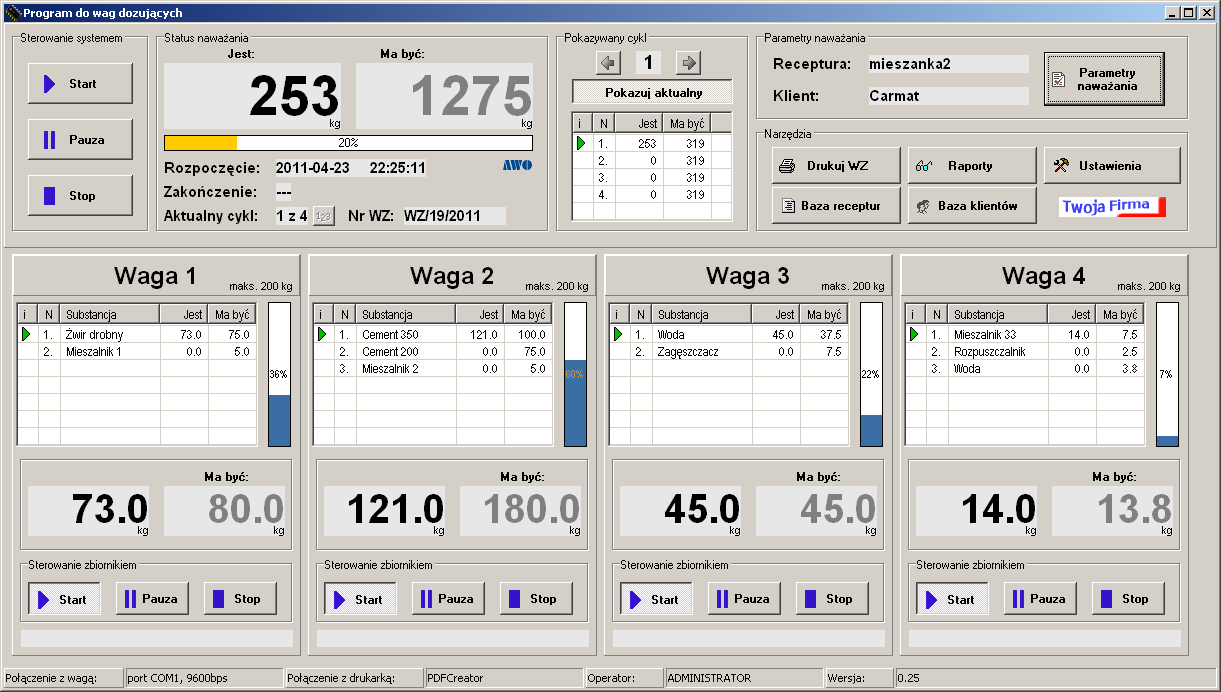Click Receptura field mieszanka2

pos(948,64)
